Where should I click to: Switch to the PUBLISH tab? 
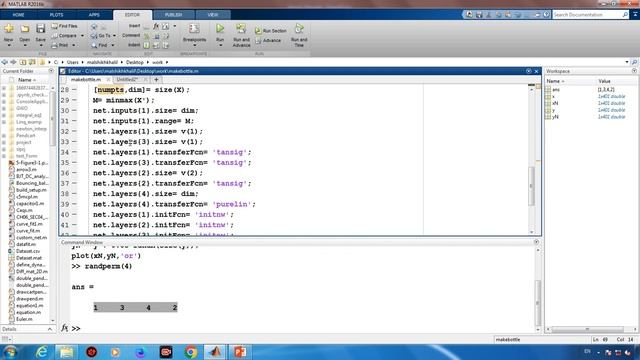pos(173,15)
